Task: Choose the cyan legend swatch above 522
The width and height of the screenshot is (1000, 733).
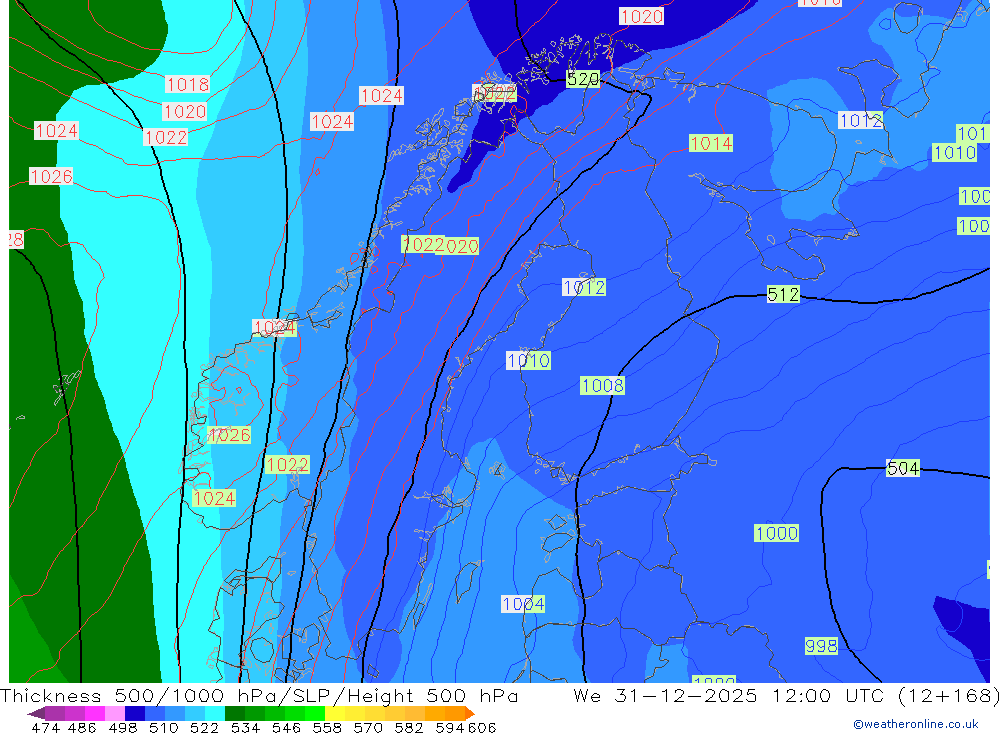Action: 215,713
